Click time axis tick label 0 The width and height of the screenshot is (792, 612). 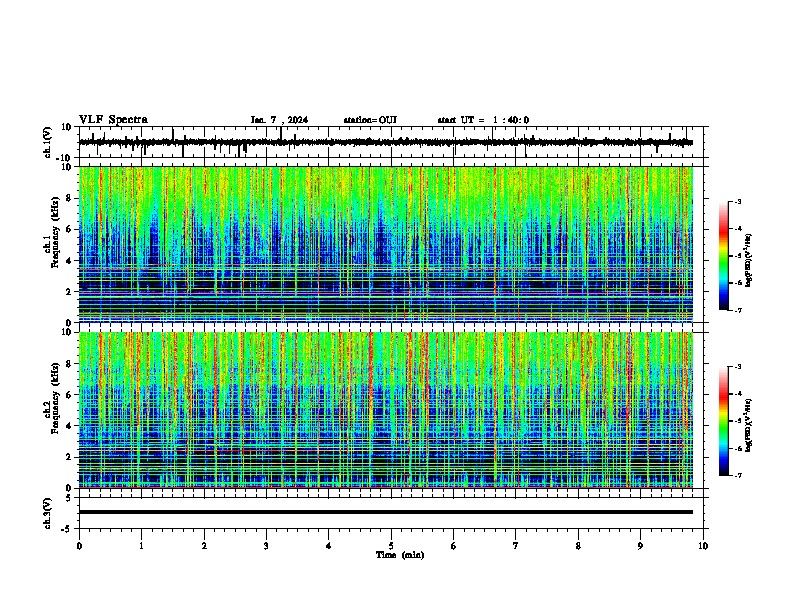point(79,546)
